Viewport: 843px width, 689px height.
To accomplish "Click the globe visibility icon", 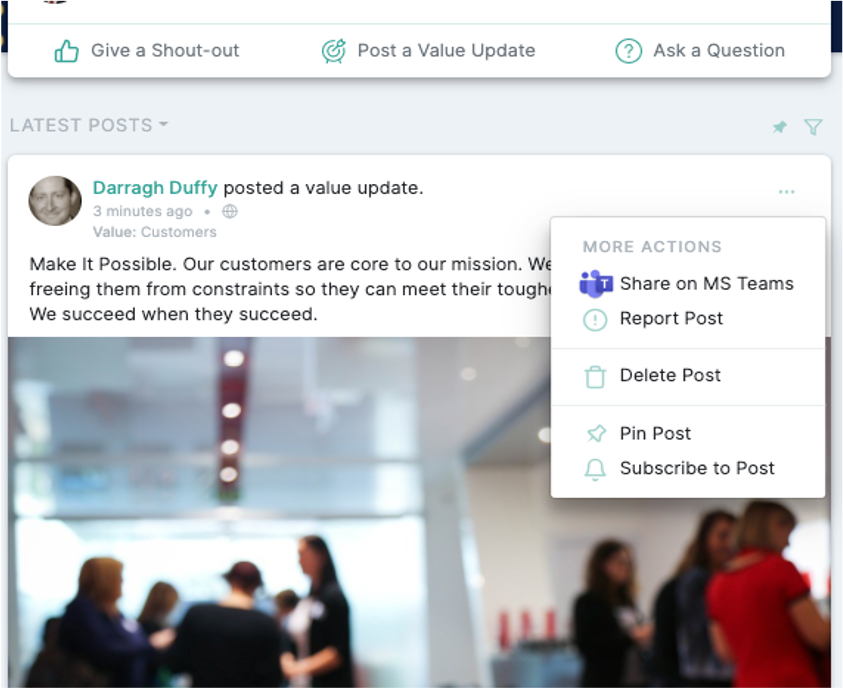I will 230,212.
